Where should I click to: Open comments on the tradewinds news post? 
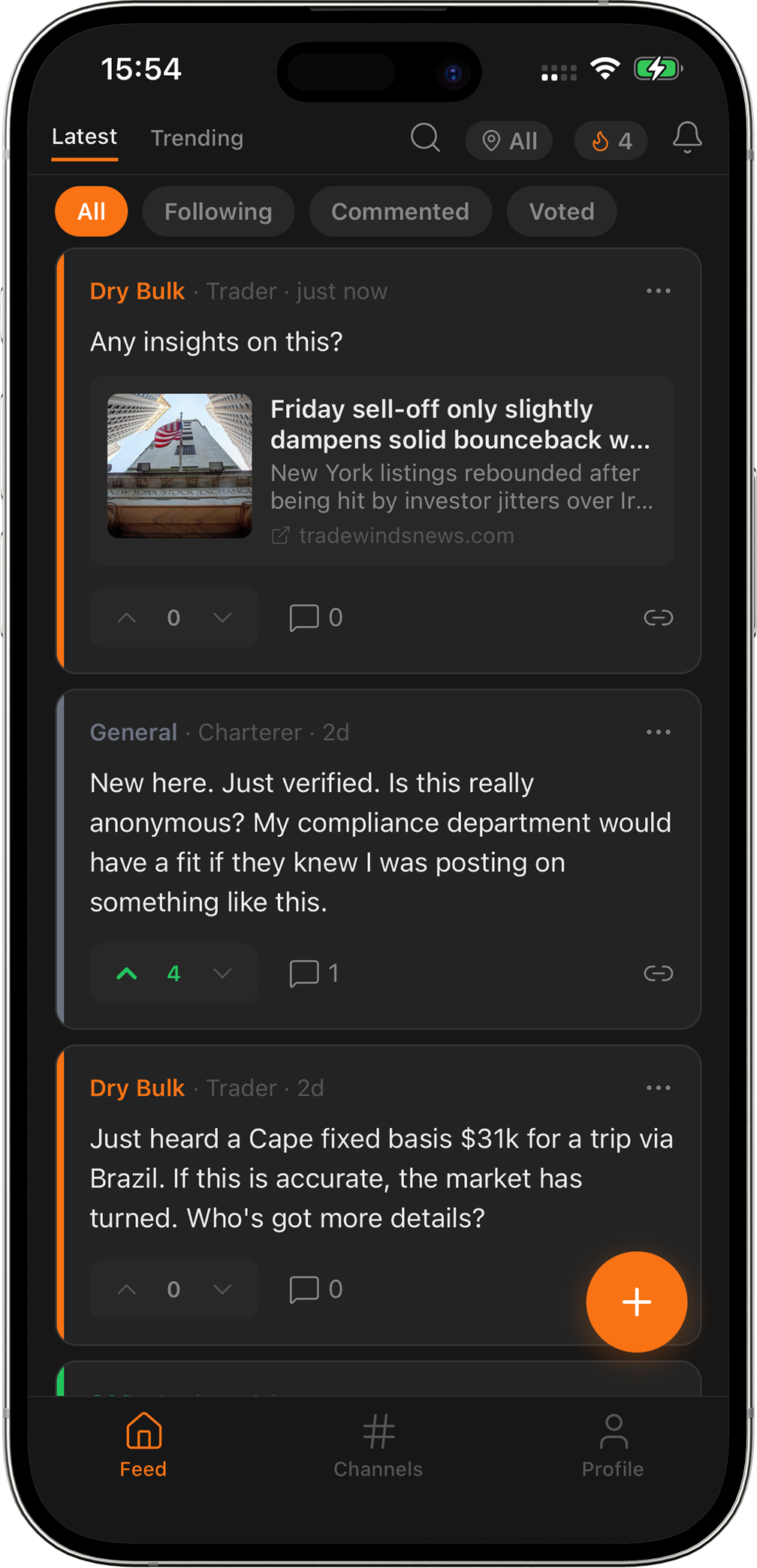tap(315, 618)
